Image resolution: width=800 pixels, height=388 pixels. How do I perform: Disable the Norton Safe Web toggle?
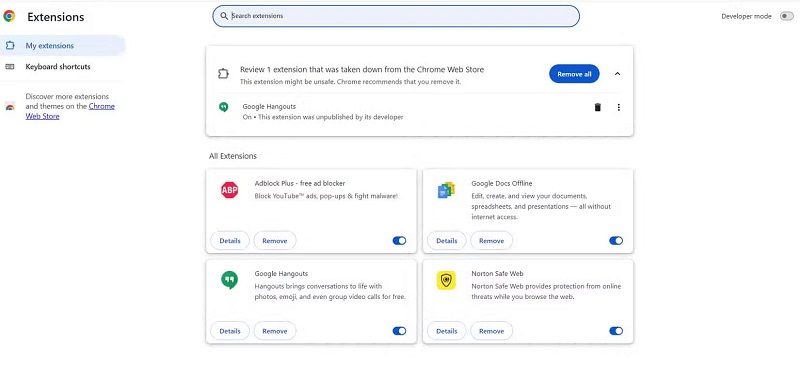[616, 331]
